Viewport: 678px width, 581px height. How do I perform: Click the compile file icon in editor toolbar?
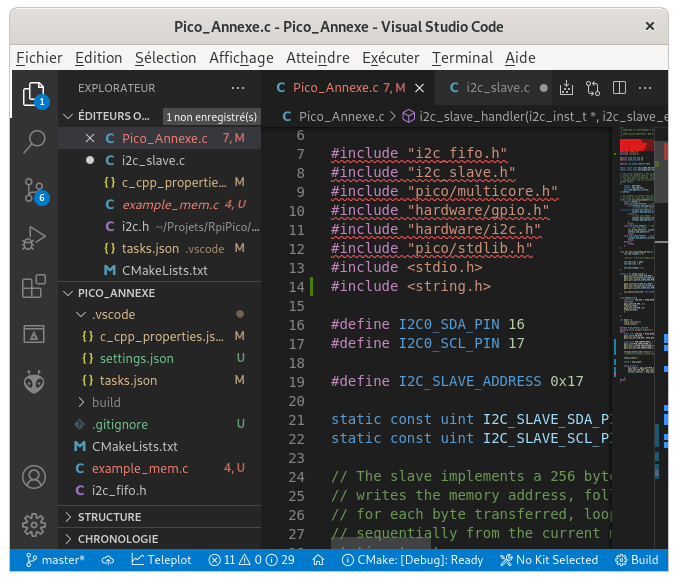click(x=566, y=88)
